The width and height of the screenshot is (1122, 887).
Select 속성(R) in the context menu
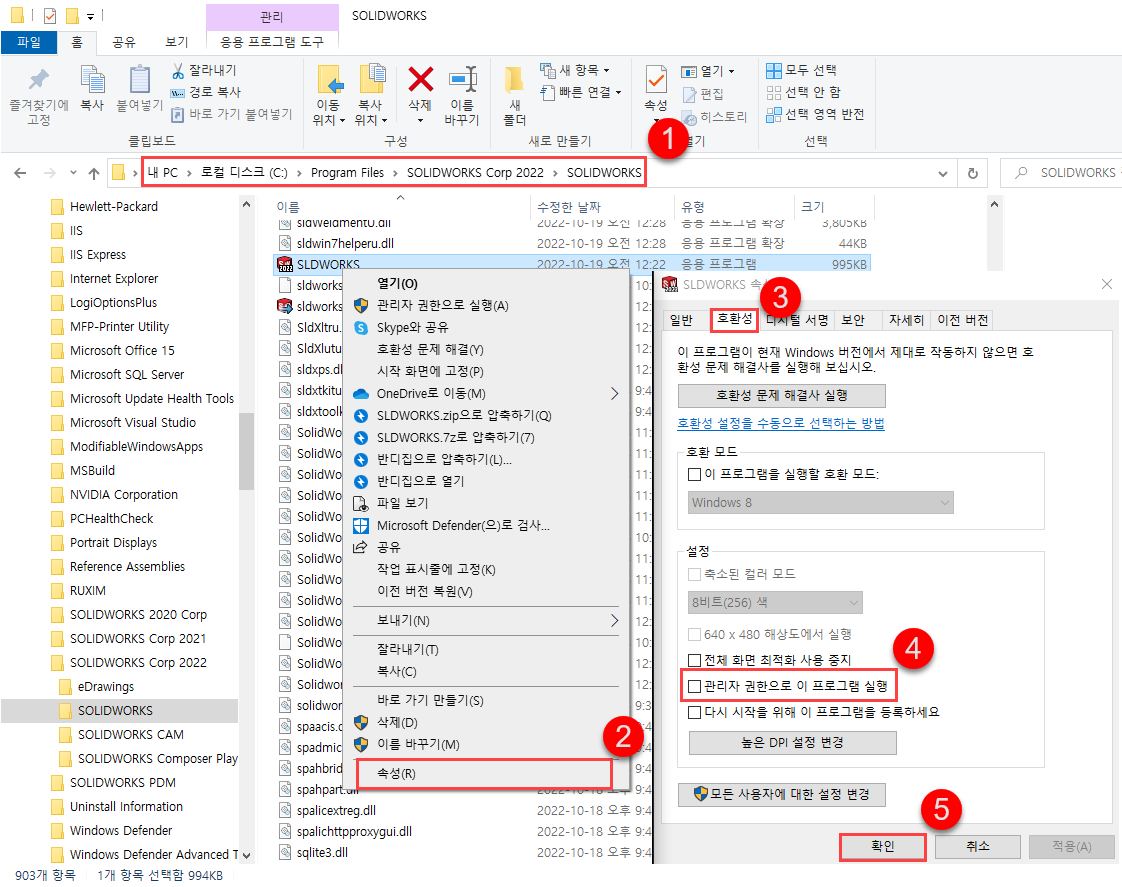(484, 774)
